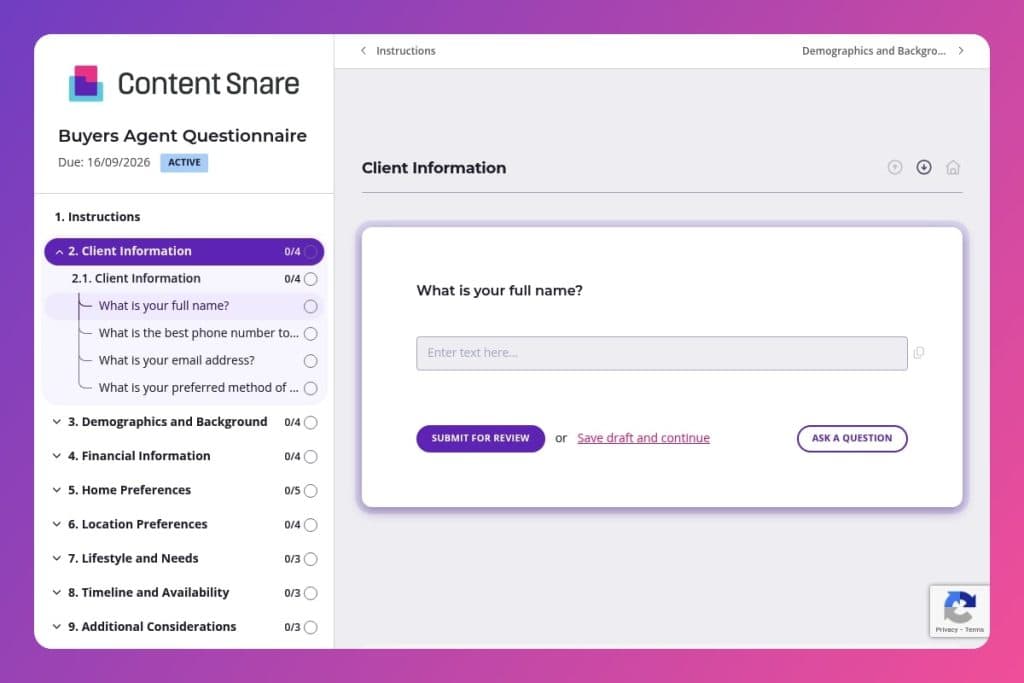This screenshot has height=683, width=1024.
Task: Click the 'Save draft and continue' link
Action: [x=643, y=437]
